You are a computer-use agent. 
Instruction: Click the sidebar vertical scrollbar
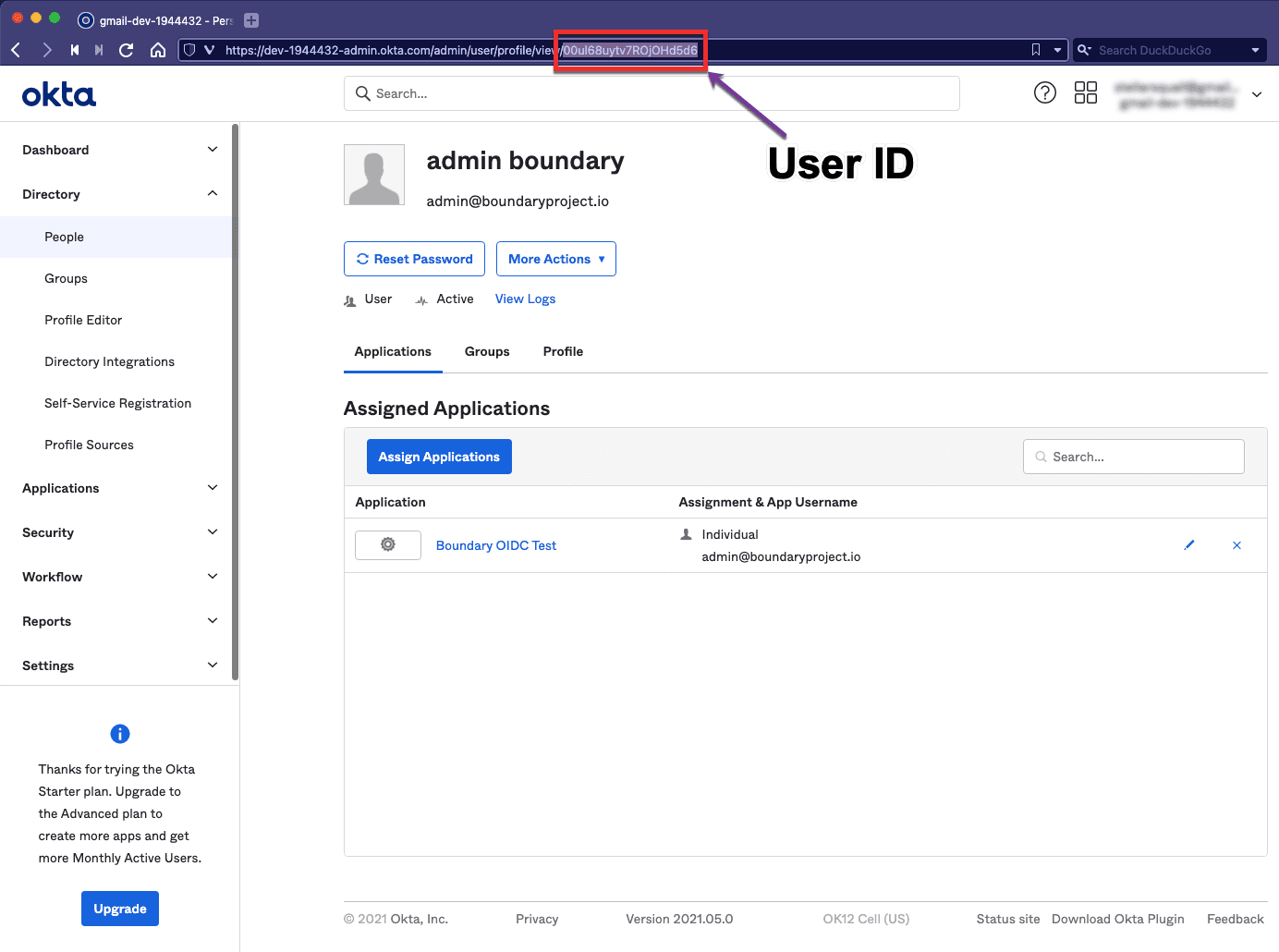[236, 402]
